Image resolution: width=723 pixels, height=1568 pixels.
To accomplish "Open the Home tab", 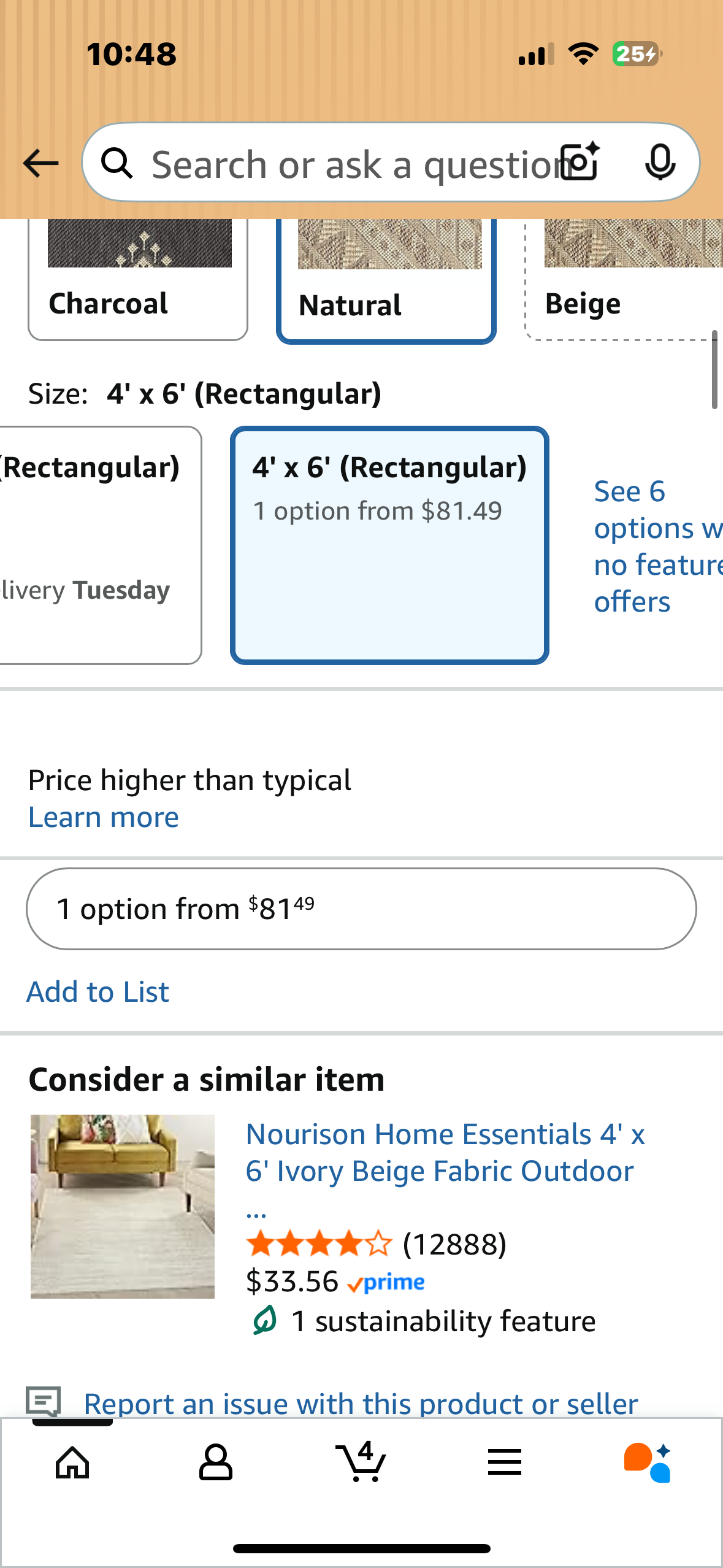I will pos(72,1462).
